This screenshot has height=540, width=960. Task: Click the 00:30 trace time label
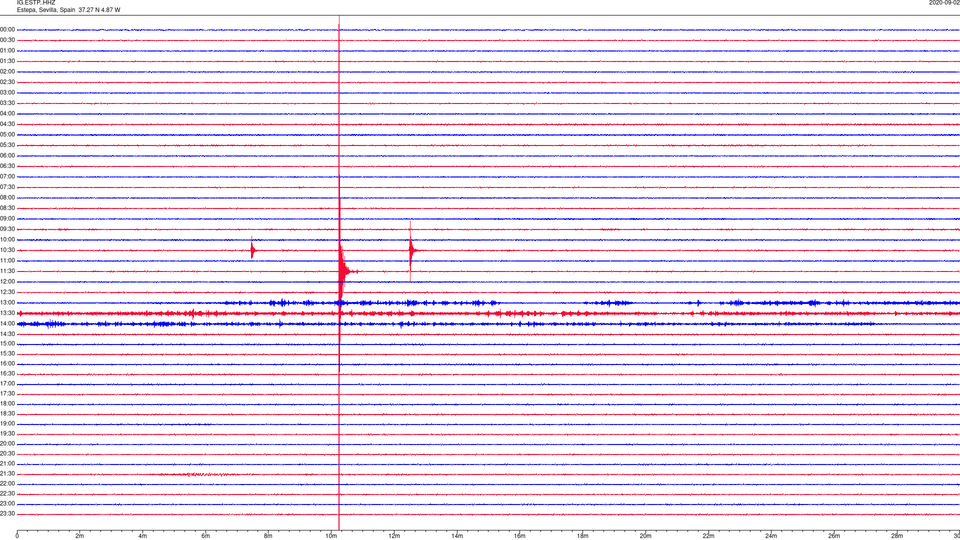click(7, 40)
